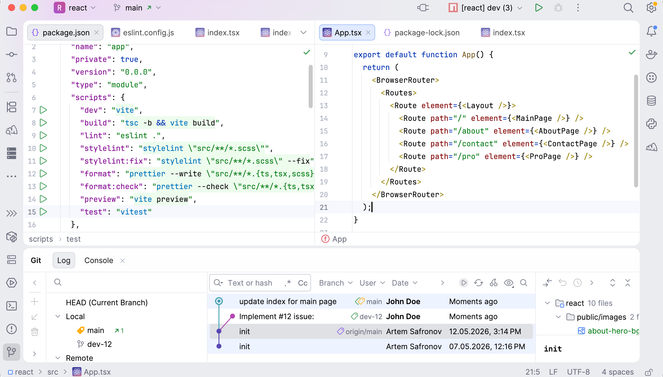The height and width of the screenshot is (377, 663).
Task: Run the dev configuration with green play
Action: coord(538,8)
